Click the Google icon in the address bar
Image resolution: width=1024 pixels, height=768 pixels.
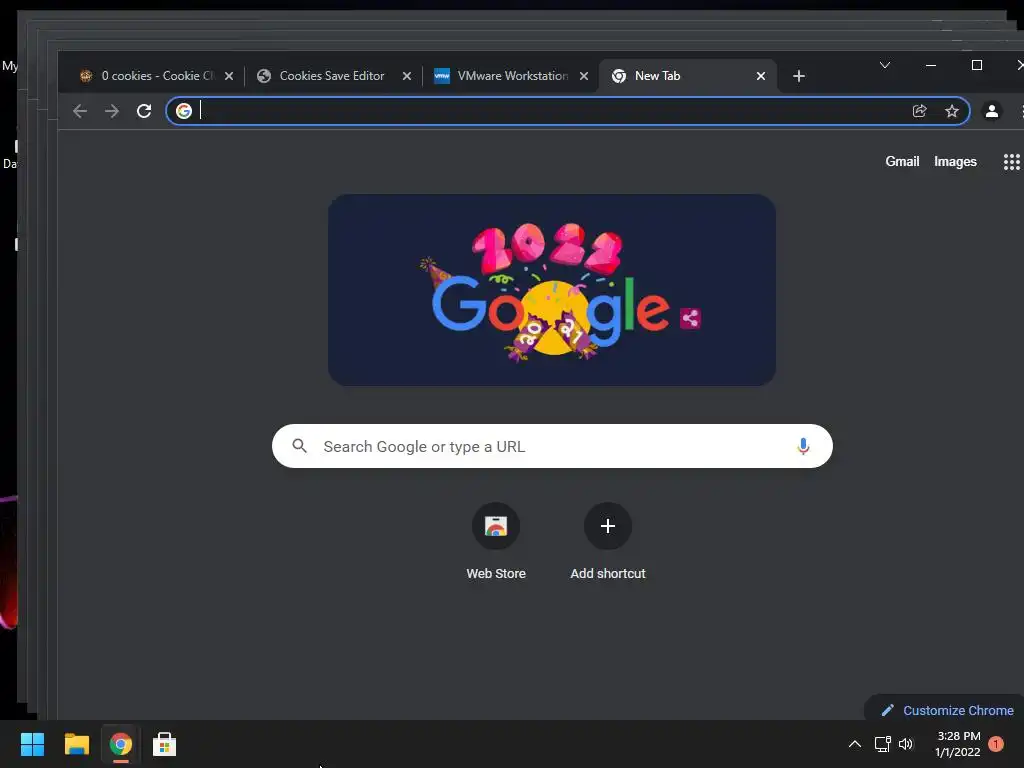pyautogui.click(x=184, y=111)
